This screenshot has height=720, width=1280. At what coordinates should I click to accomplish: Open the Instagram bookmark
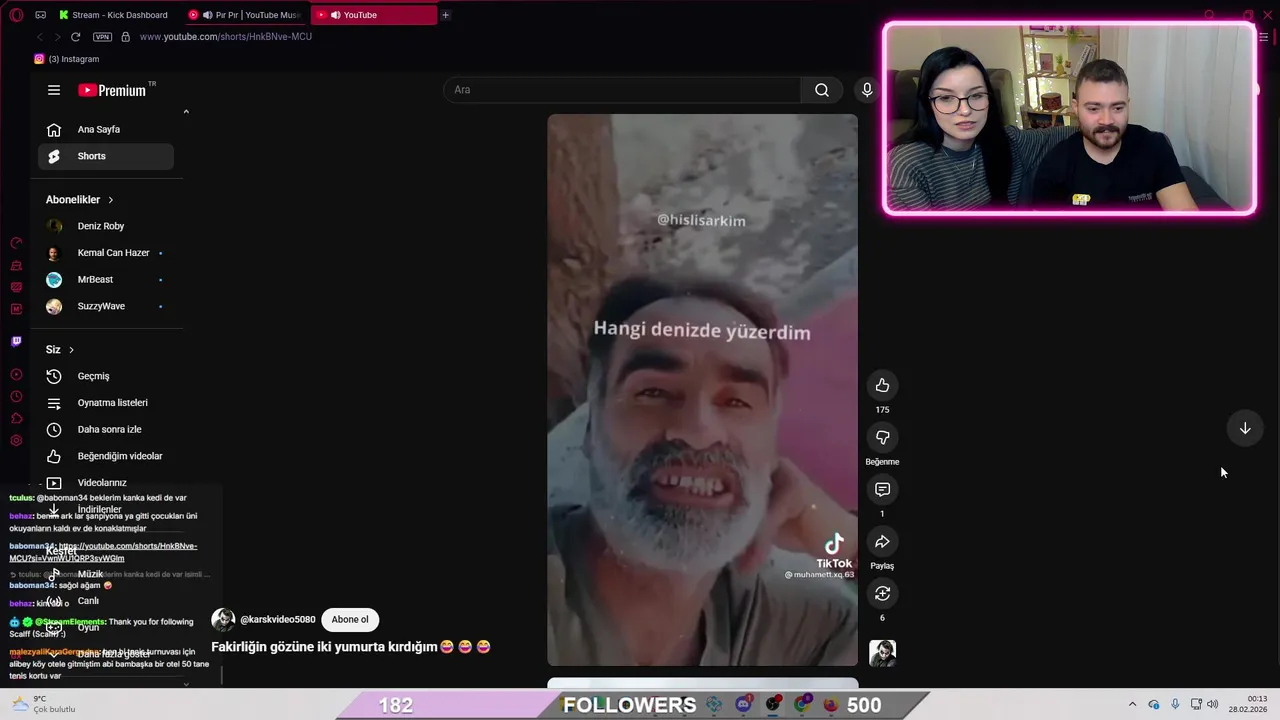(67, 59)
